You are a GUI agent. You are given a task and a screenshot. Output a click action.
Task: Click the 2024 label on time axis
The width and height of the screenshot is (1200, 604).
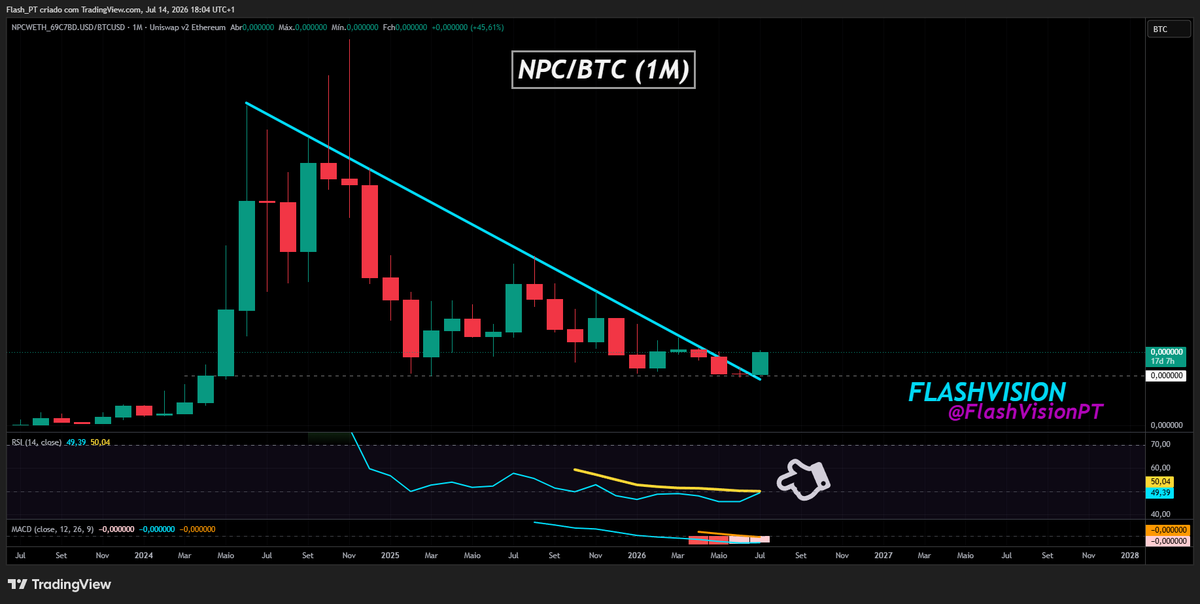point(143,554)
